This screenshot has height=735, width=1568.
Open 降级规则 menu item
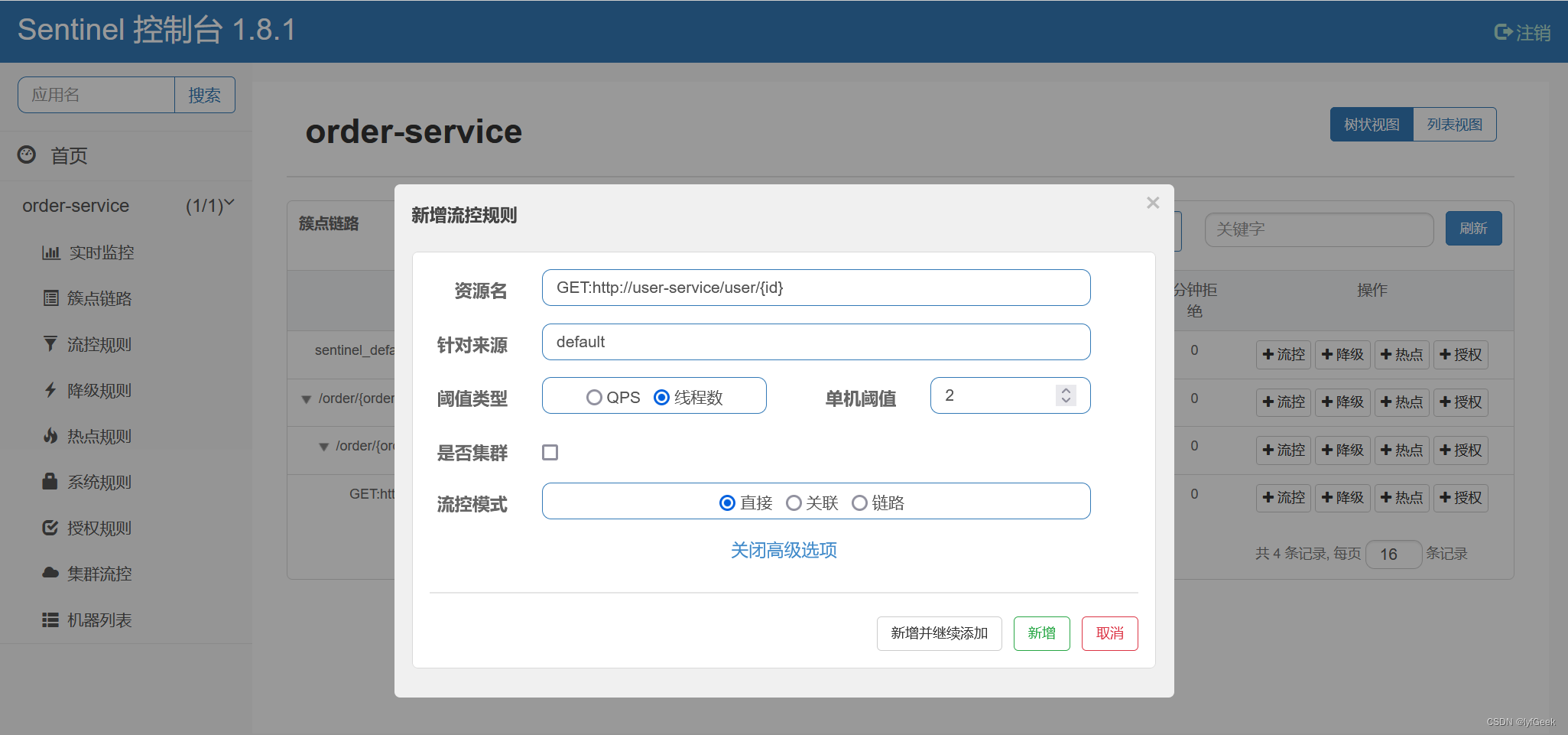point(99,390)
